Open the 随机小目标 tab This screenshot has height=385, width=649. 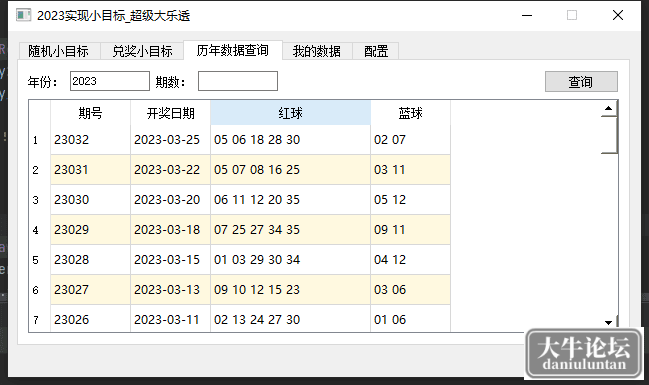[59, 51]
